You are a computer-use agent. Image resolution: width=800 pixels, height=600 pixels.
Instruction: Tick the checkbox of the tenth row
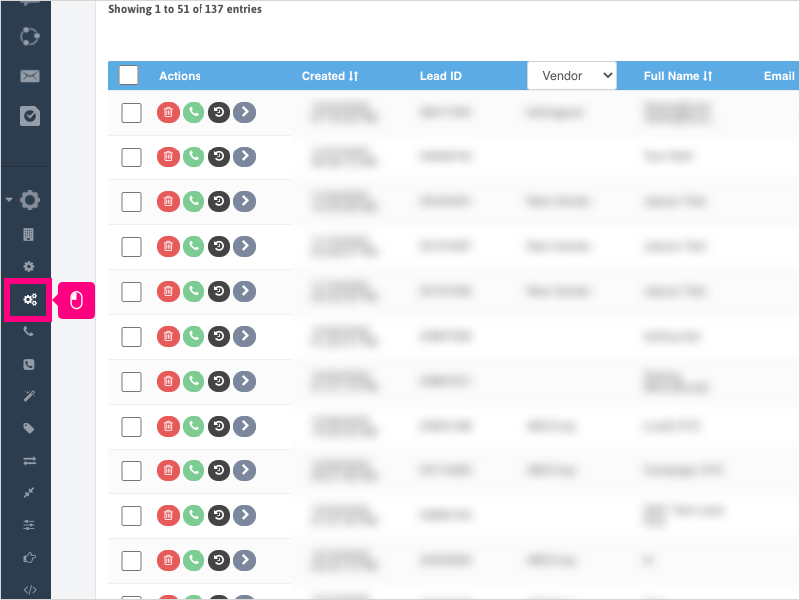point(131,516)
